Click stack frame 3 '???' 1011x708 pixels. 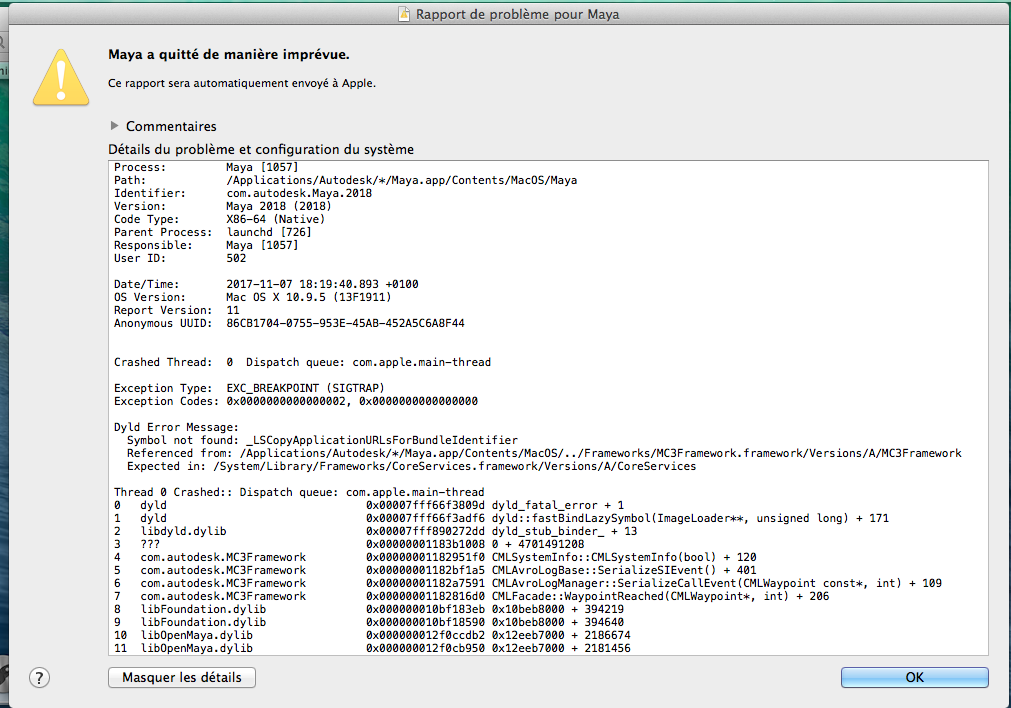(x=349, y=544)
